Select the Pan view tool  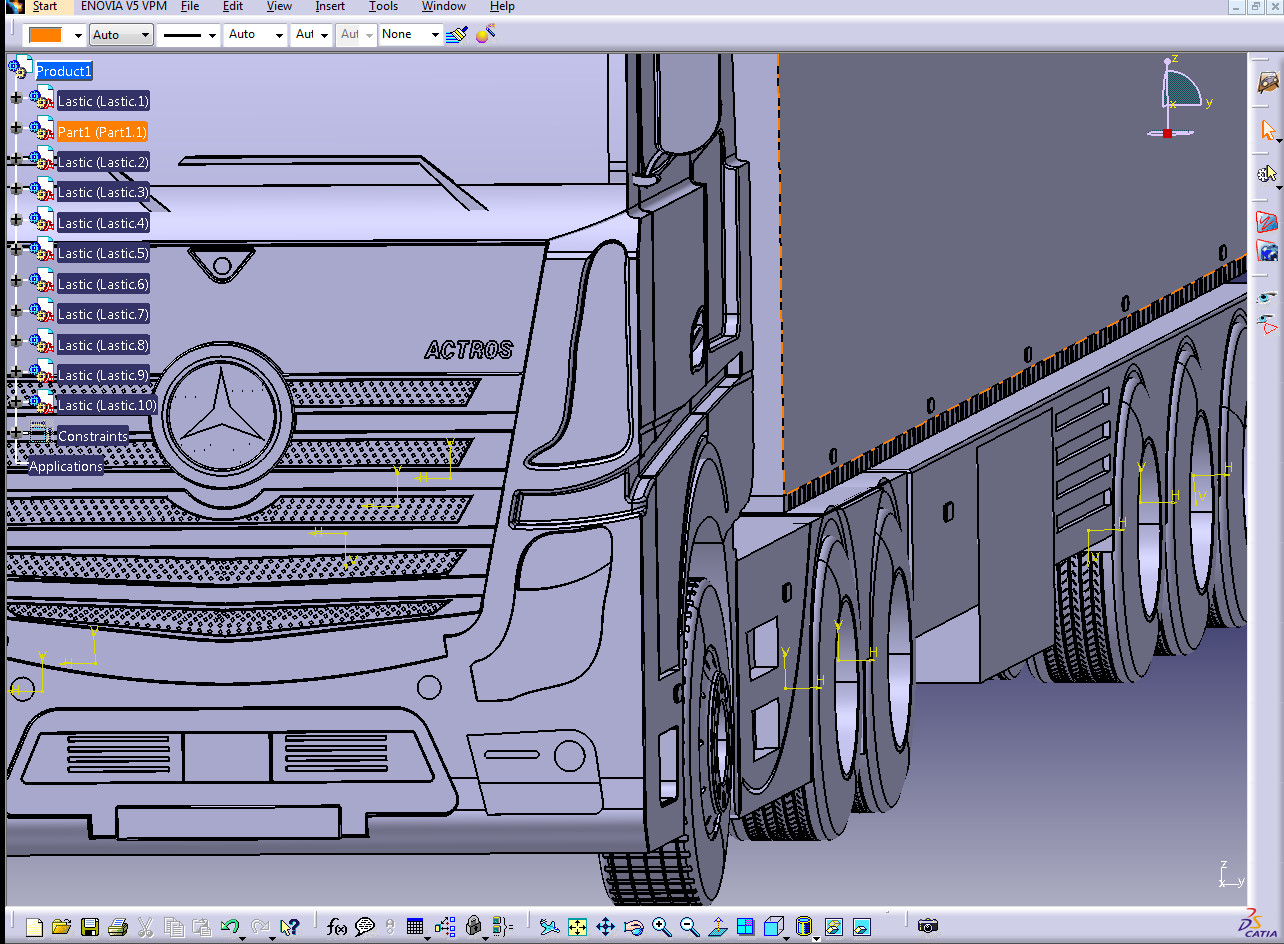point(605,927)
